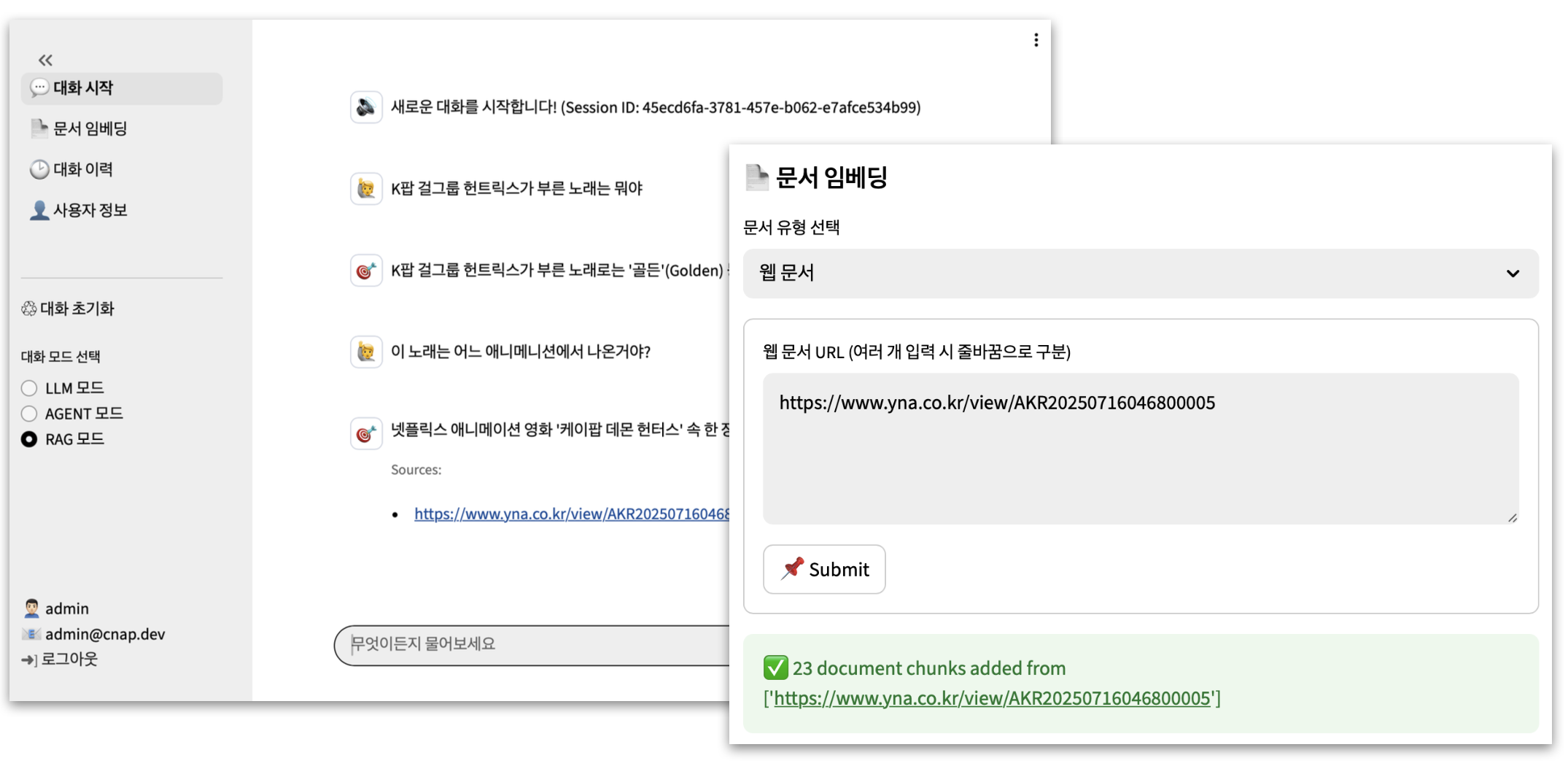Click the dropdown chevron arrow for 웹 문서
1568x766 pixels.
[1513, 274]
